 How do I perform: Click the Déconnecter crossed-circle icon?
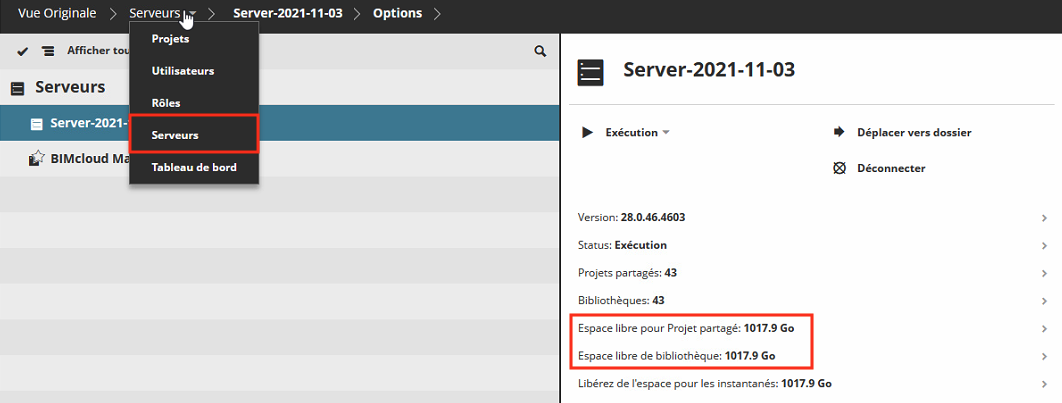[839, 168]
